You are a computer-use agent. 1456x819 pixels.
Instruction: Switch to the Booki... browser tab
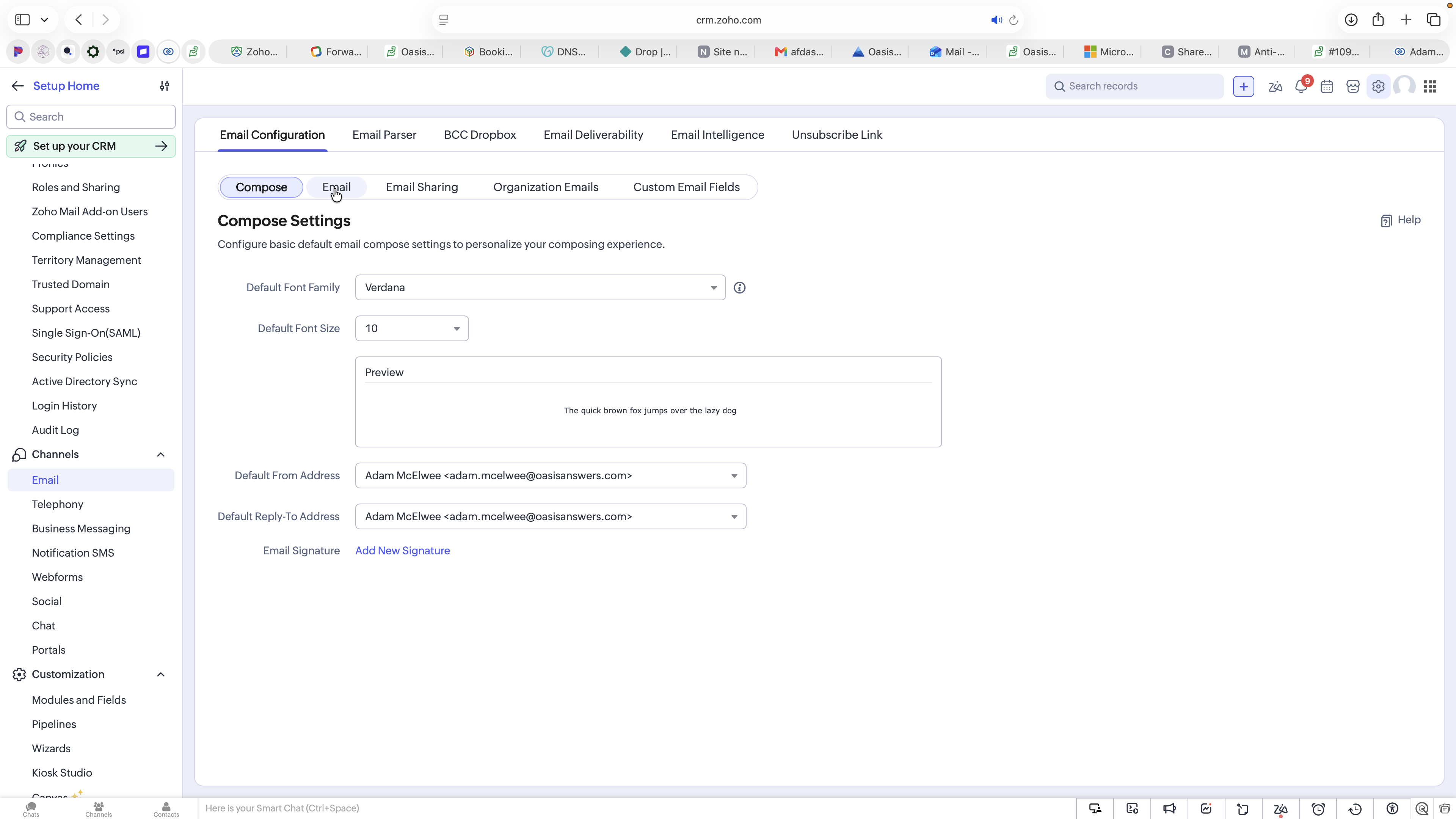click(488, 52)
